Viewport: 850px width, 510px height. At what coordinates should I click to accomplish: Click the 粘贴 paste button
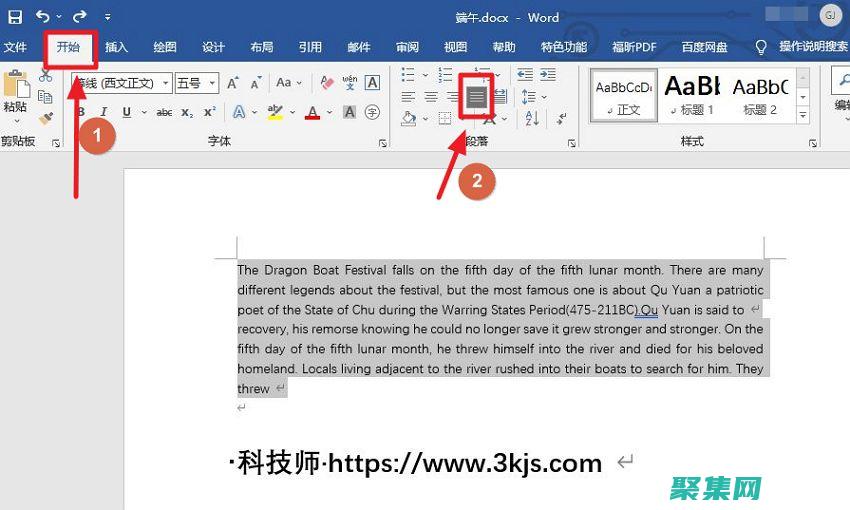point(15,95)
